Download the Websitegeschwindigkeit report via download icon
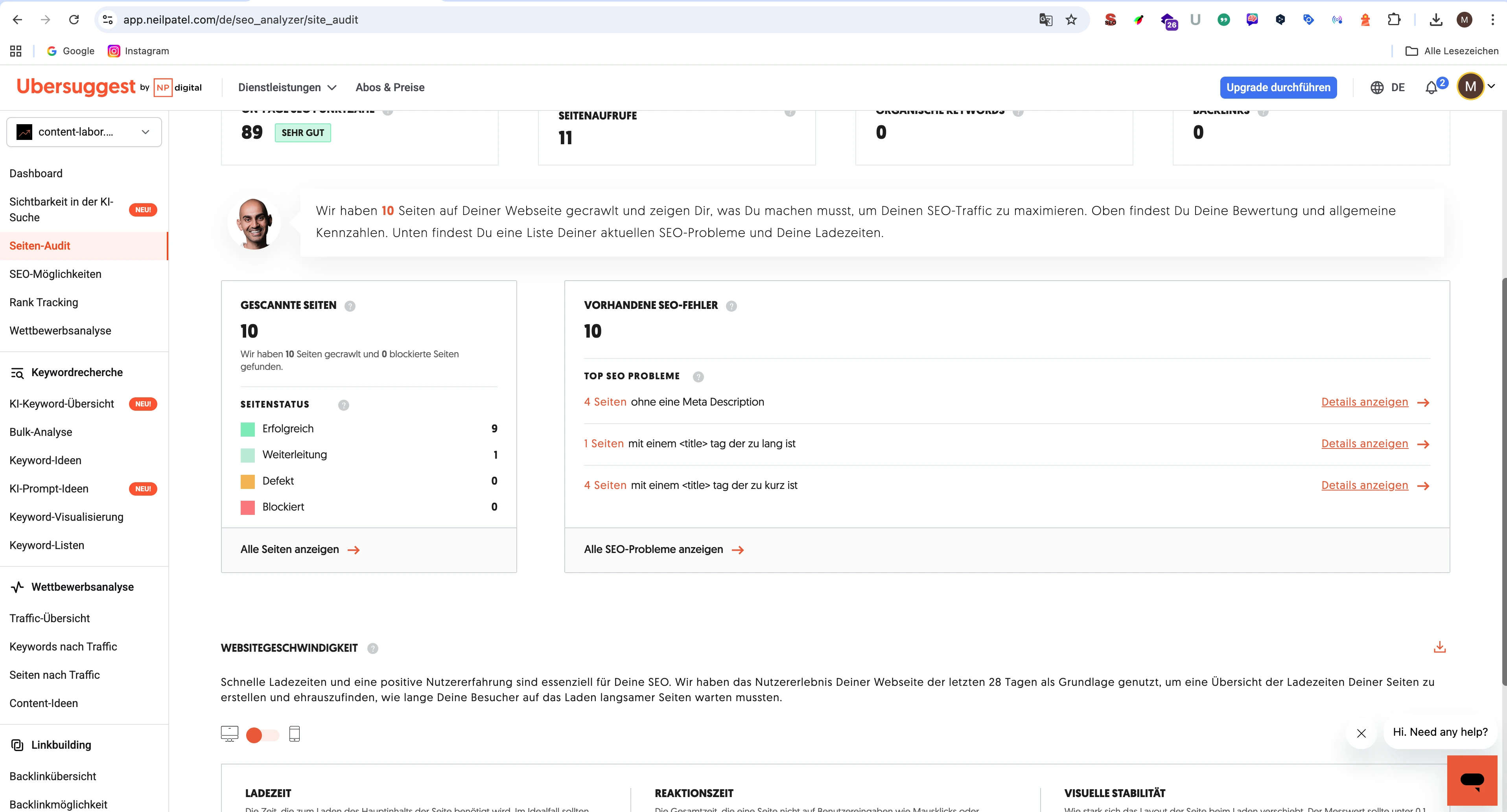This screenshot has height=812, width=1507. 1440,647
